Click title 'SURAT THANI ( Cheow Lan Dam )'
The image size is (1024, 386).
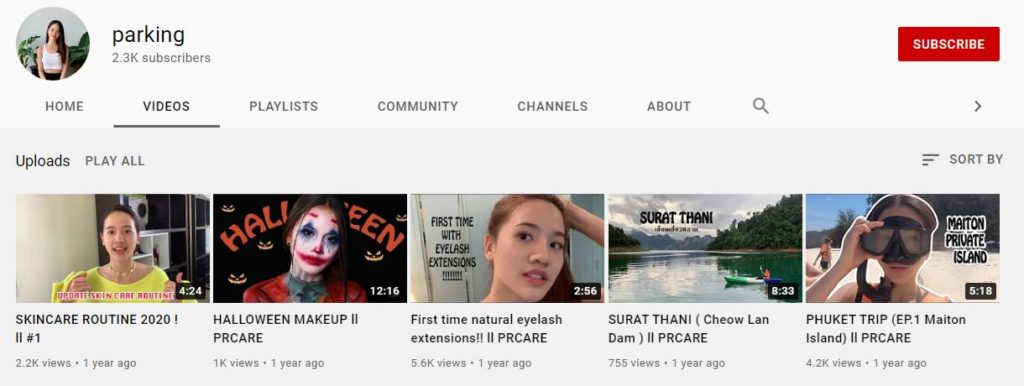688,329
